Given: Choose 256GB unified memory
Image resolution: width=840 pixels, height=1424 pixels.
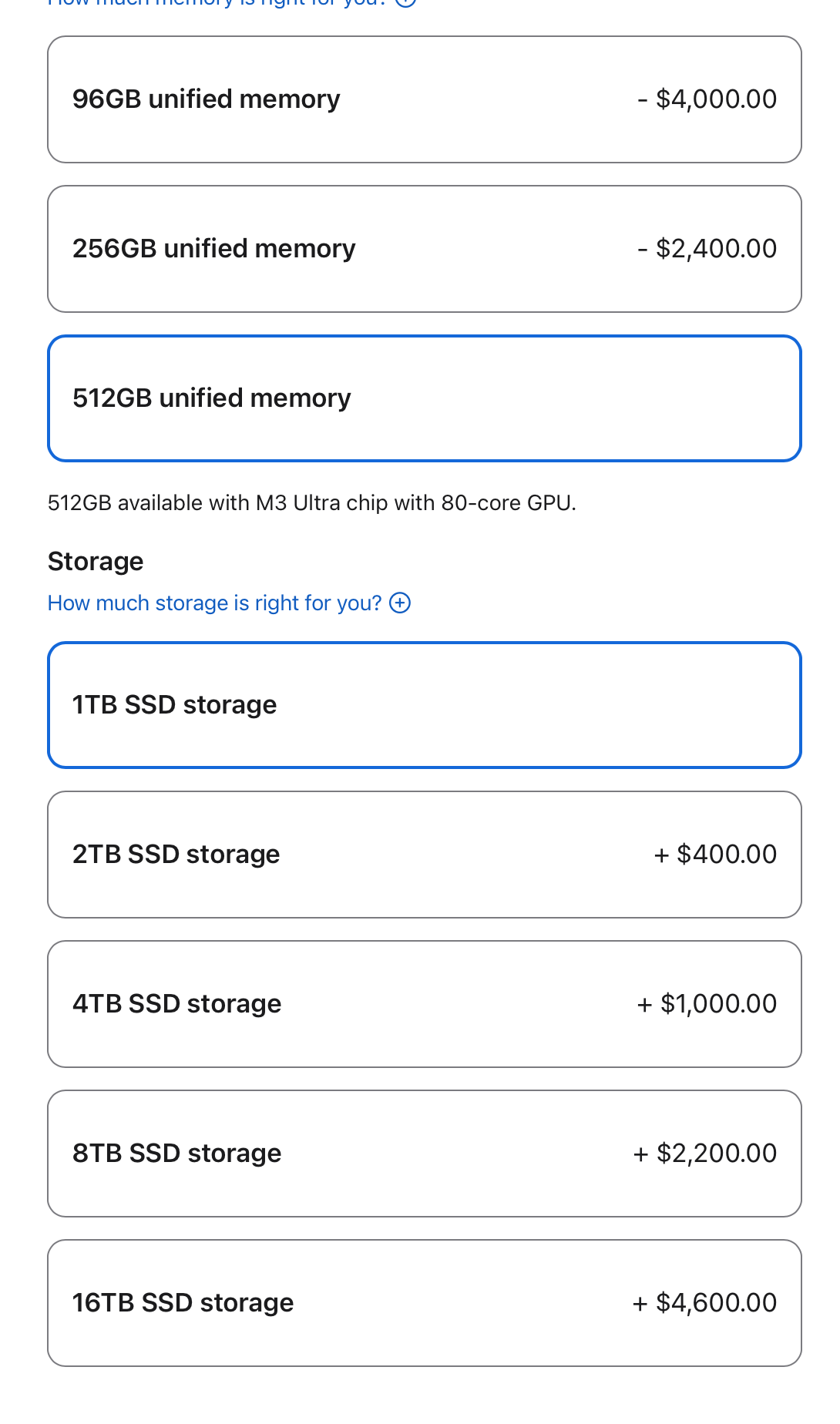Looking at the screenshot, I should point(424,249).
